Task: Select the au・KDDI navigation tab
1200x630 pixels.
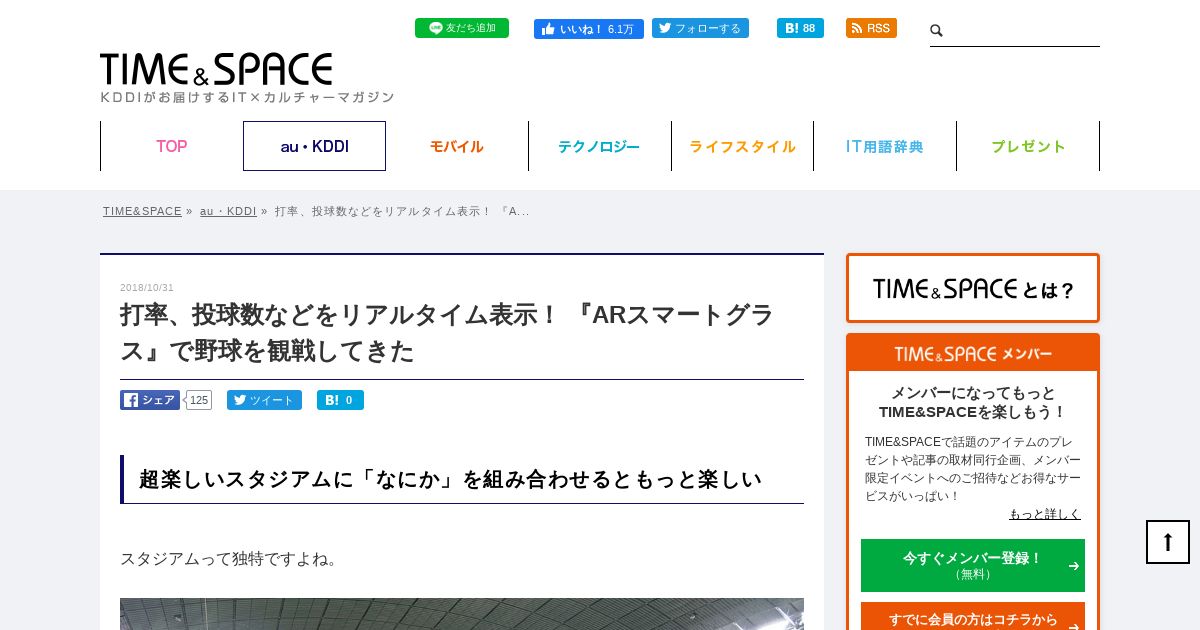Action: [x=314, y=146]
